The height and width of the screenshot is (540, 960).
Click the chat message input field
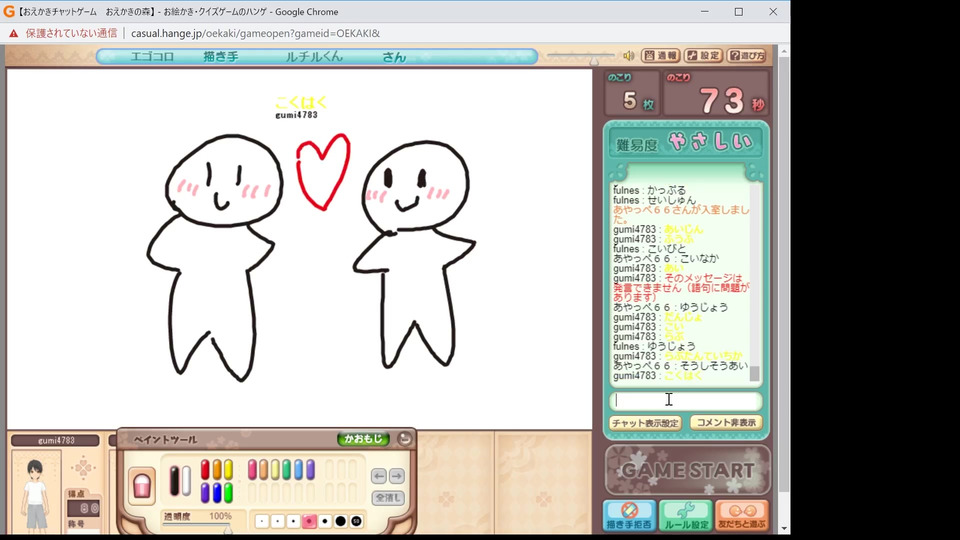[x=685, y=401]
